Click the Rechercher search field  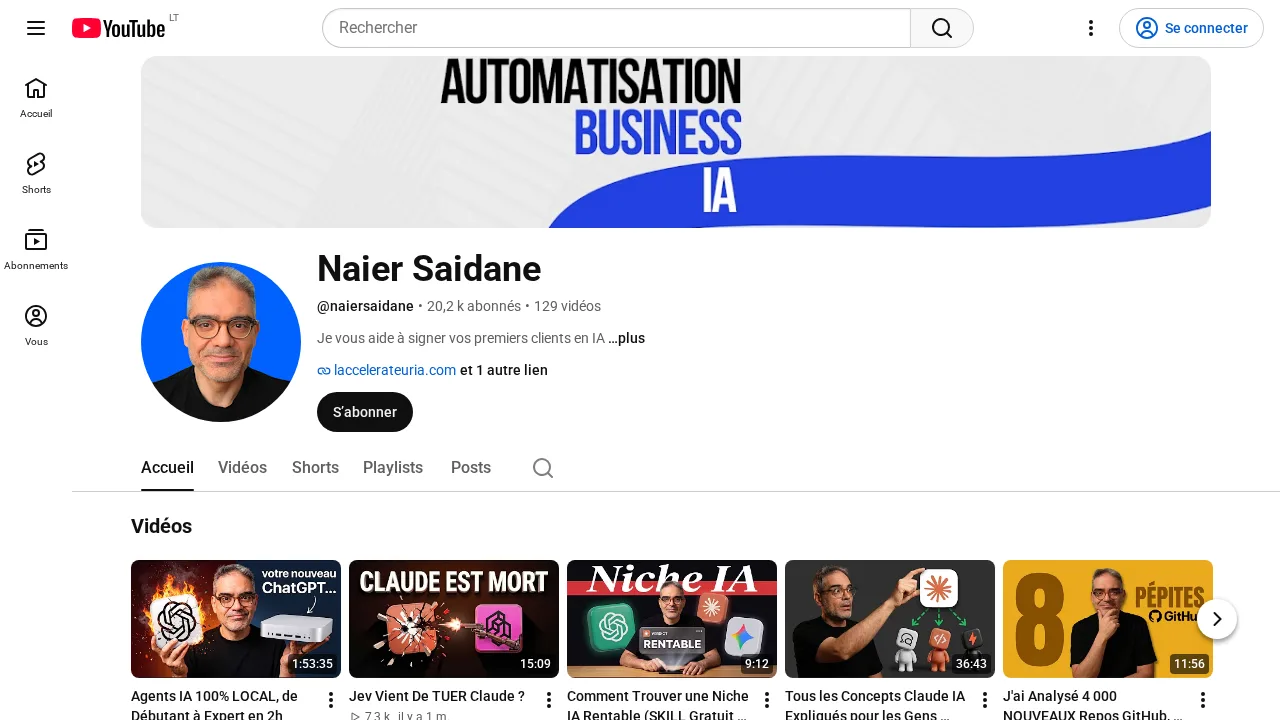point(616,28)
